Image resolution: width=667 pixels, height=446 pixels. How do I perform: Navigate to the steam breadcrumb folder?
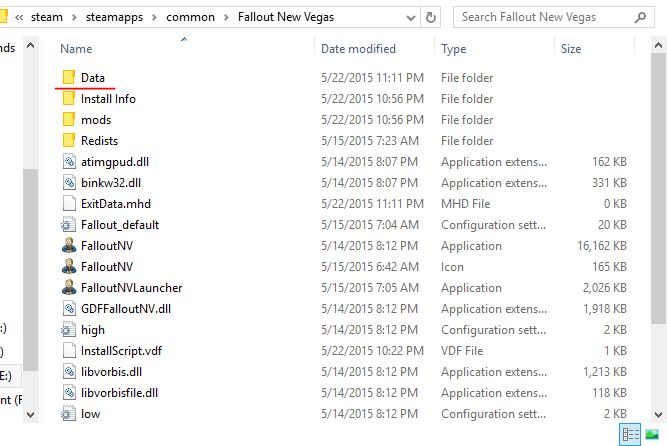point(47,17)
